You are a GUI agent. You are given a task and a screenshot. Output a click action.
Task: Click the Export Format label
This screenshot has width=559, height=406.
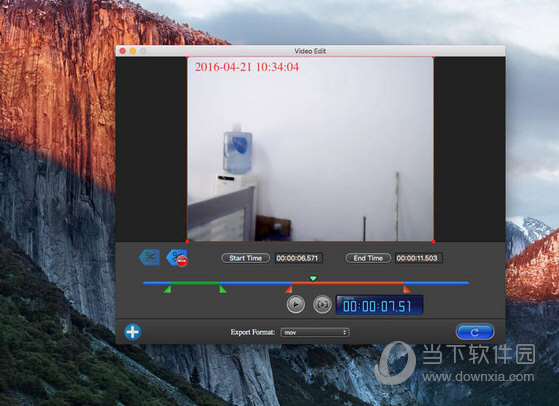tap(252, 332)
